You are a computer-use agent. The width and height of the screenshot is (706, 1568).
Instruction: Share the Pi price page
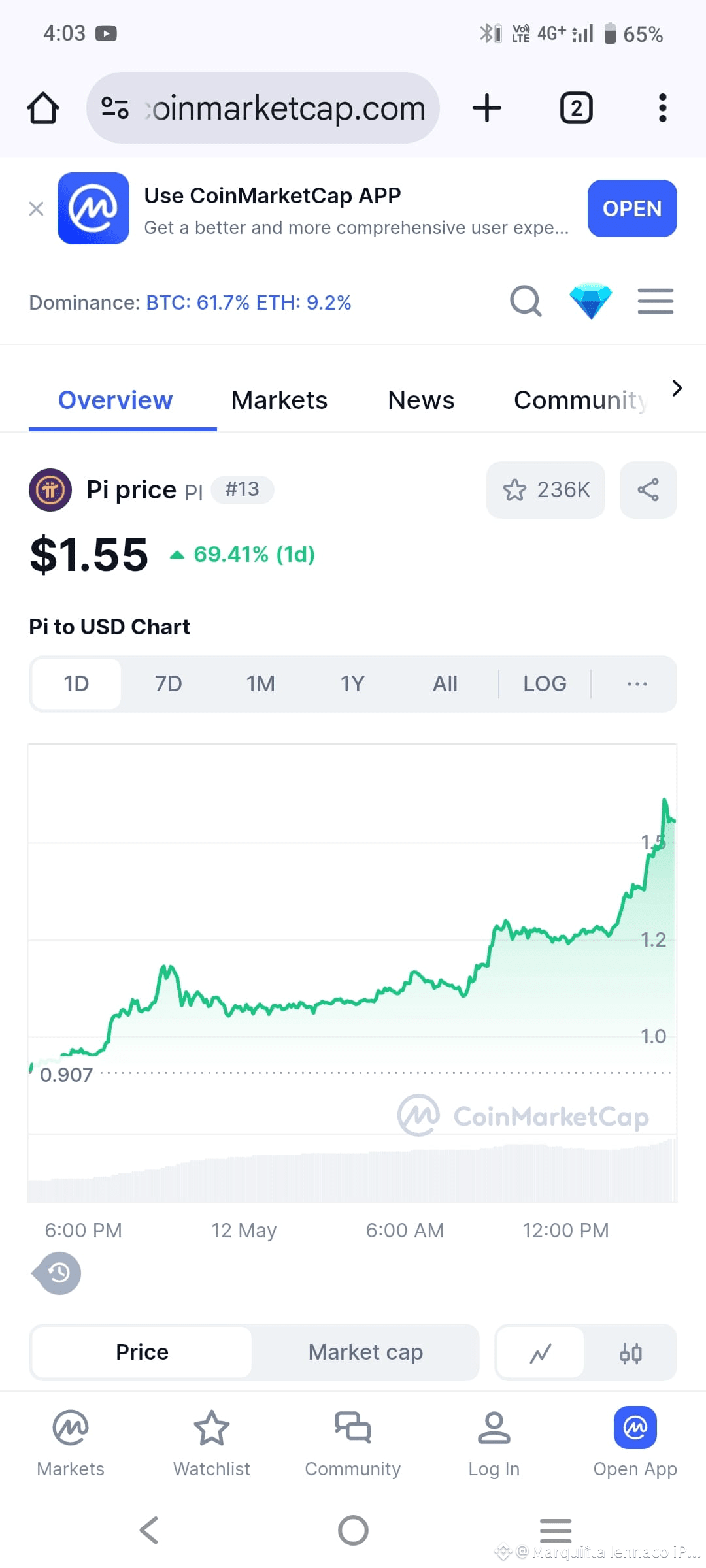pos(648,490)
